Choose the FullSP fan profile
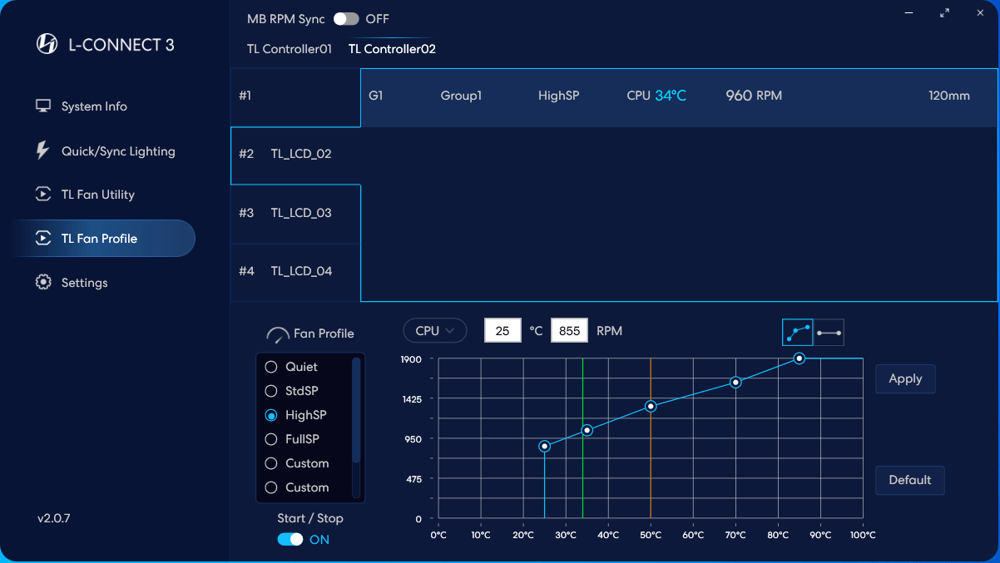Screen dimensions: 1000x563 point(271,439)
